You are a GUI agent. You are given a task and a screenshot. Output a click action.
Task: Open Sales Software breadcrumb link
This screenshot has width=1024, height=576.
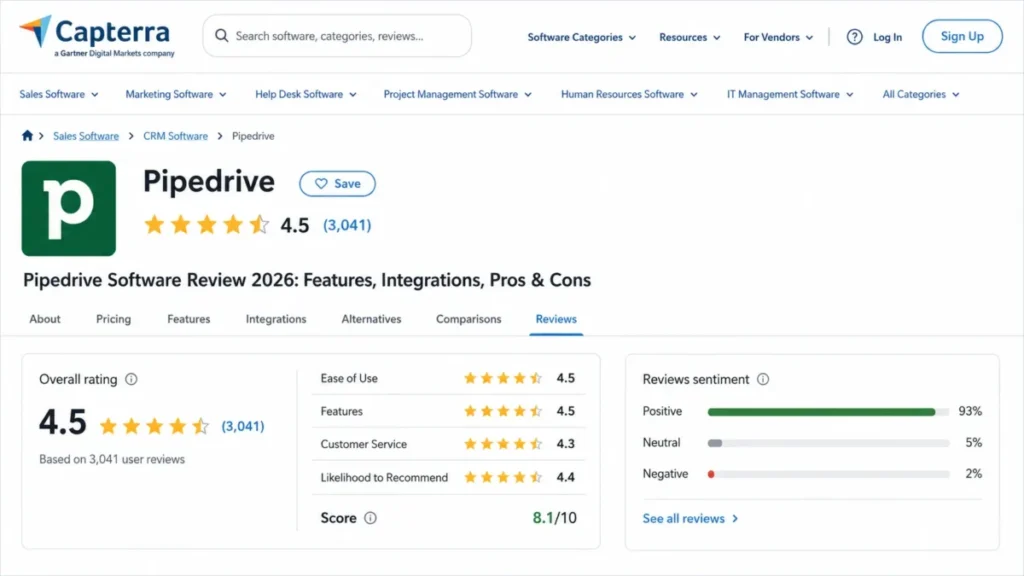click(x=86, y=136)
